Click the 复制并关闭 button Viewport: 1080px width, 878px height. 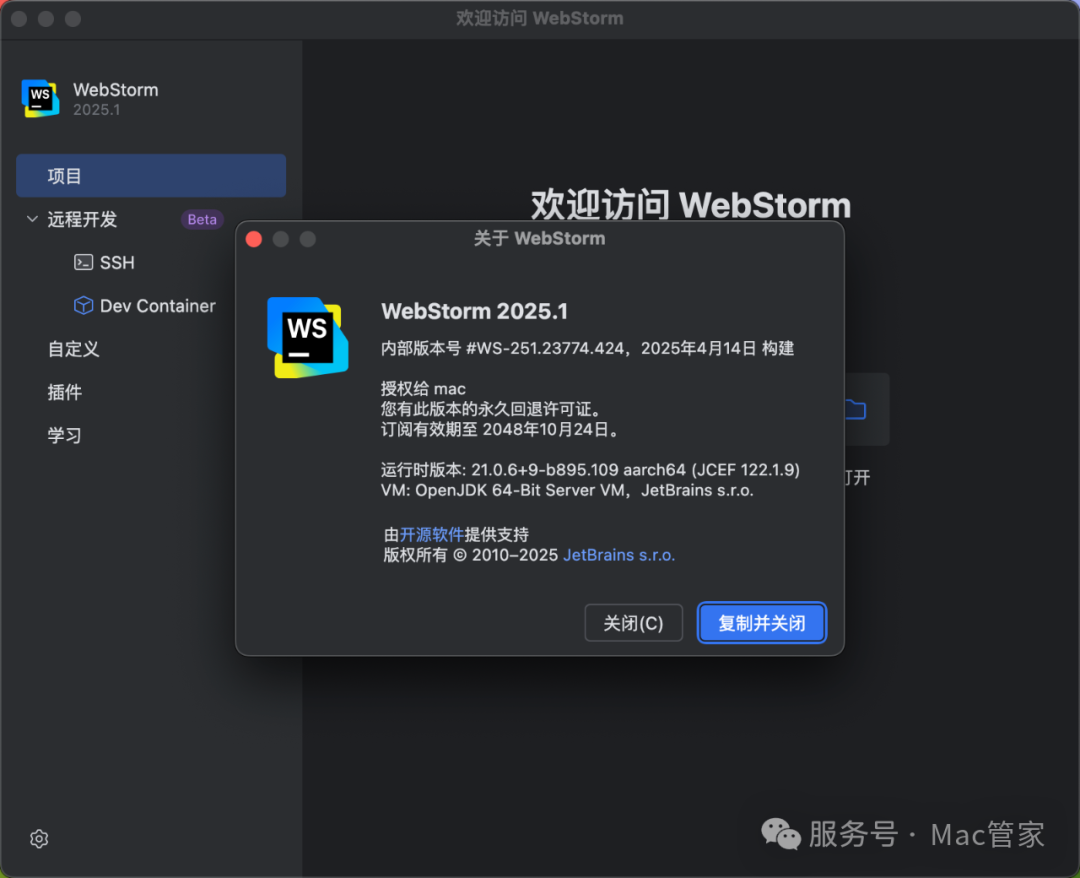click(762, 622)
